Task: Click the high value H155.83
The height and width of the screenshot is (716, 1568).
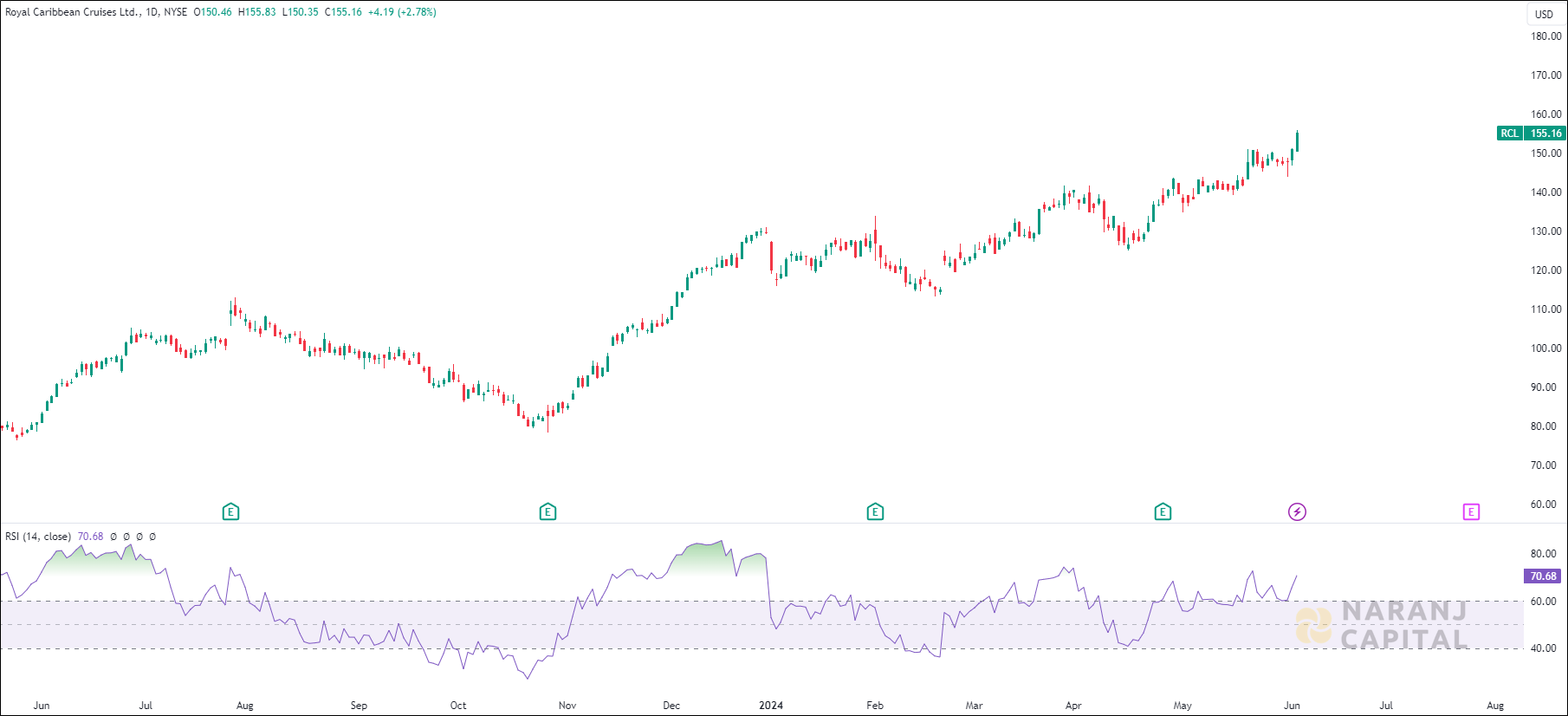Action: (x=257, y=12)
